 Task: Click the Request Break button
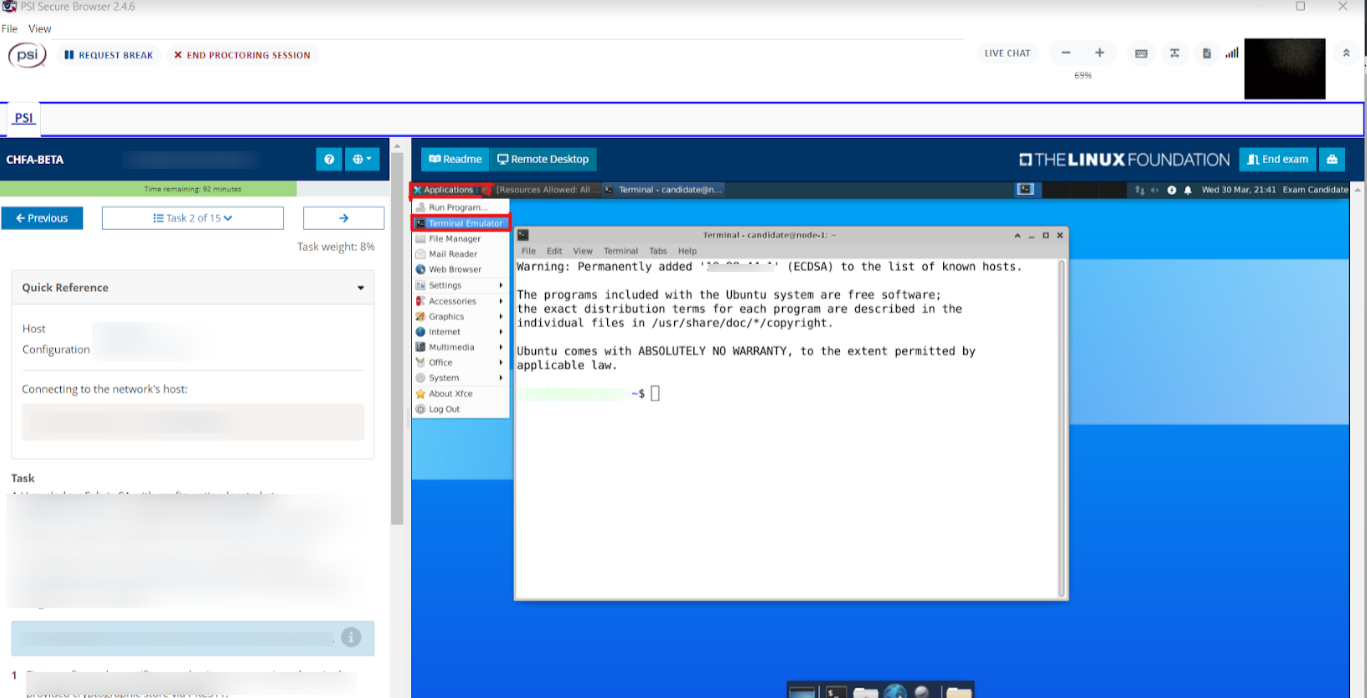(109, 55)
